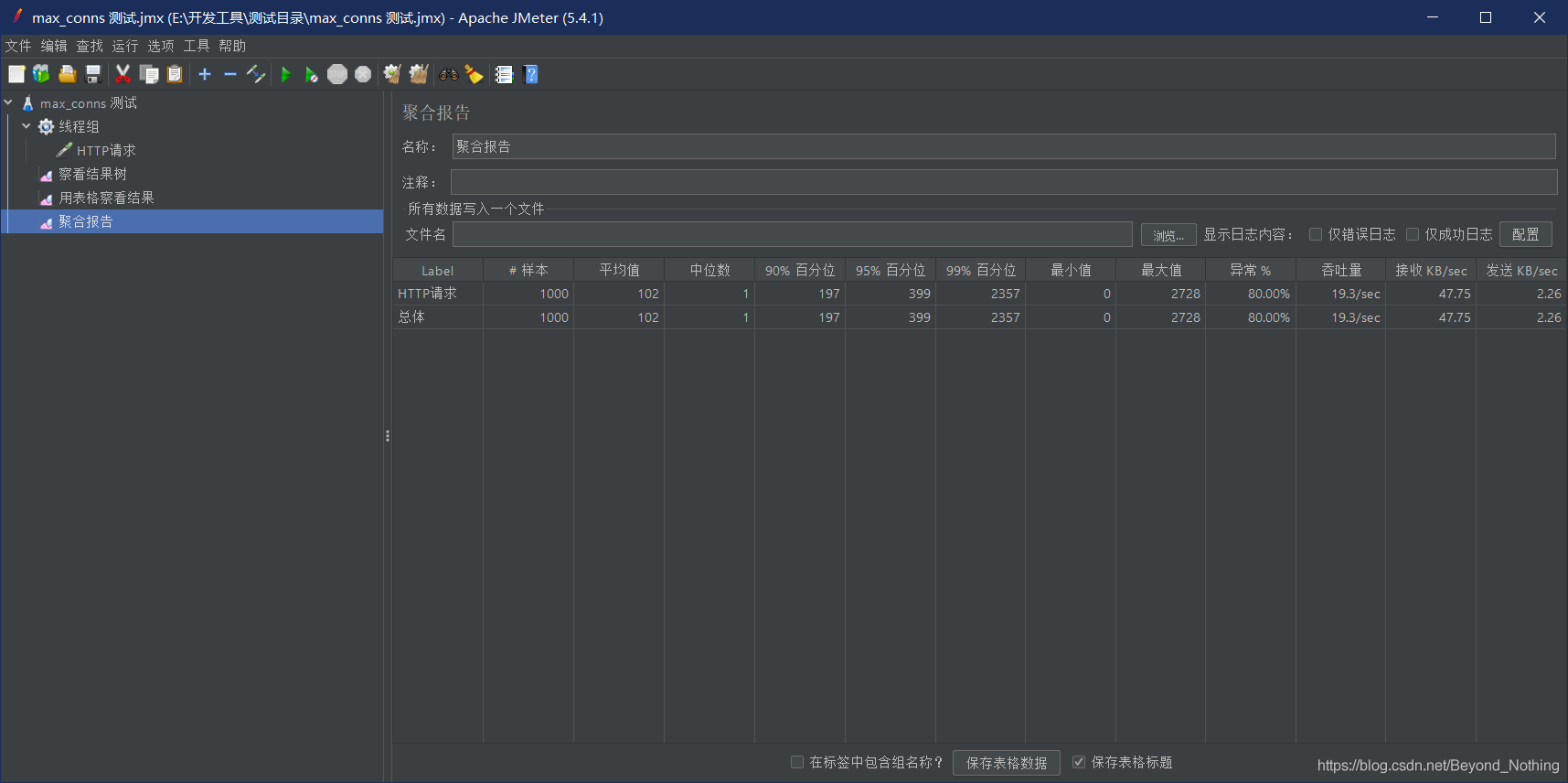
Task: Toggle 在标签中包含组名称 checkbox
Action: (797, 762)
